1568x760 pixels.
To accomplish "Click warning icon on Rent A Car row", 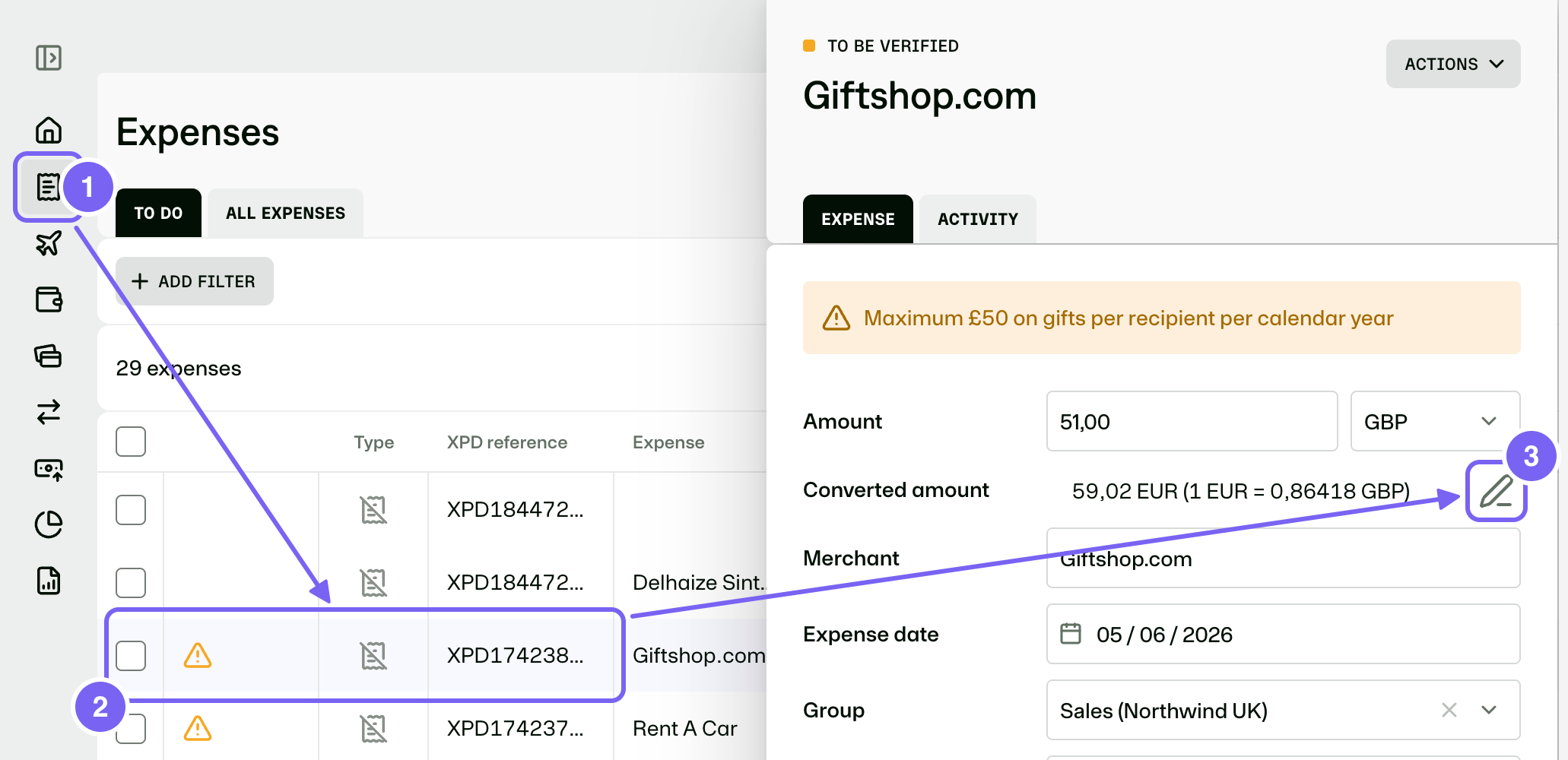I will 198,728.
